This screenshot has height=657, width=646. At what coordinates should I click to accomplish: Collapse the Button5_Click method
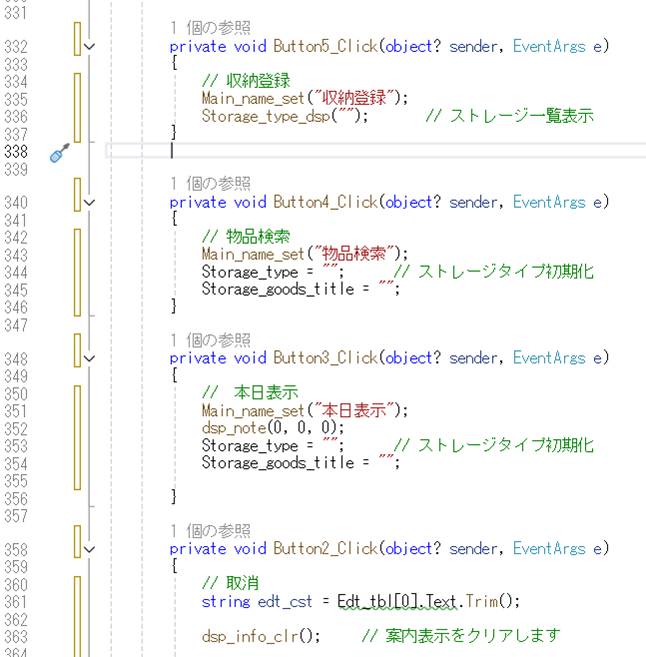pos(91,46)
